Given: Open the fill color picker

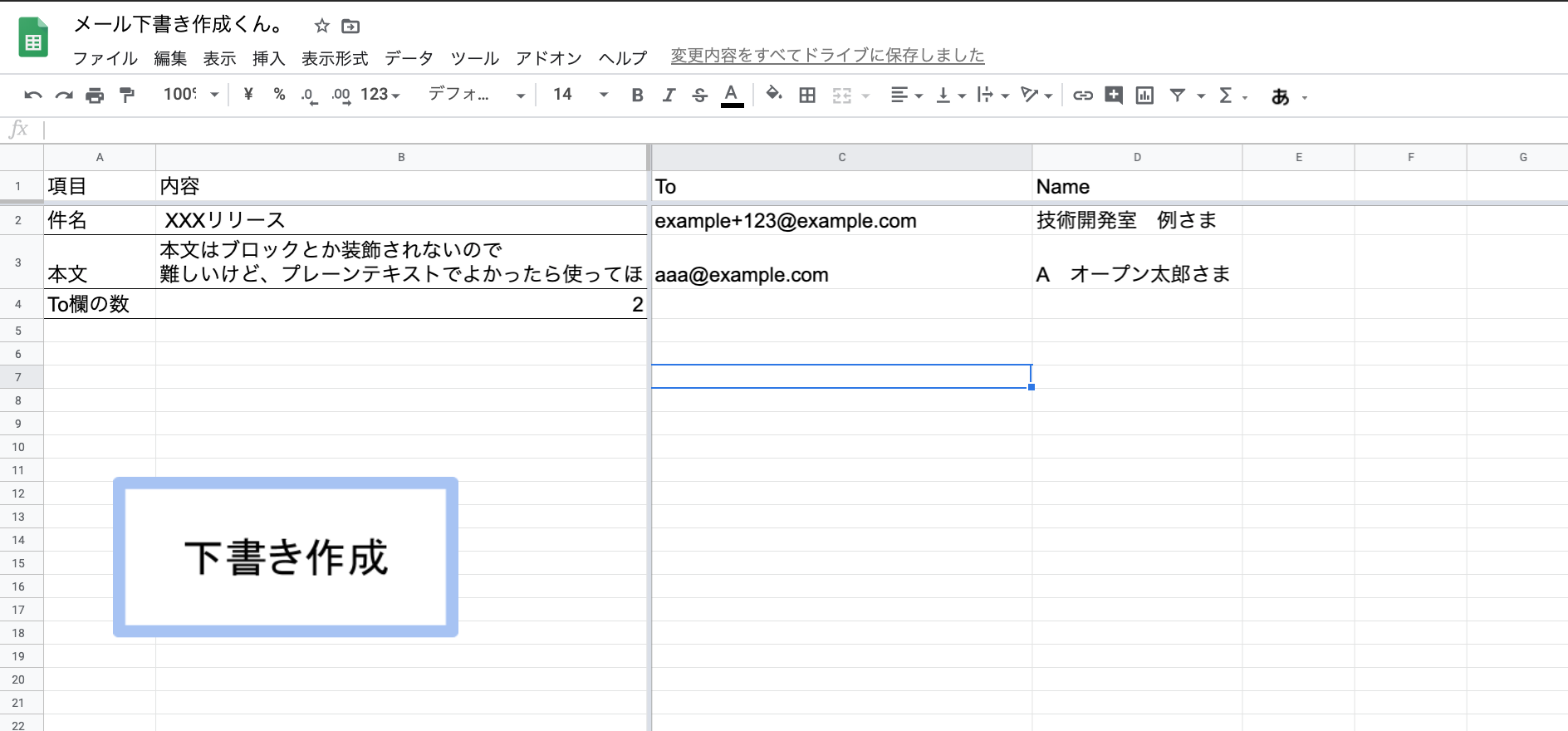Looking at the screenshot, I should tap(774, 95).
